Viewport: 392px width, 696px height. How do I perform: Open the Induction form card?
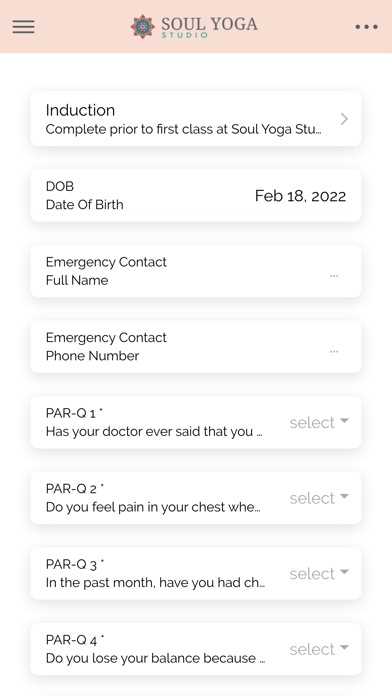pos(196,119)
